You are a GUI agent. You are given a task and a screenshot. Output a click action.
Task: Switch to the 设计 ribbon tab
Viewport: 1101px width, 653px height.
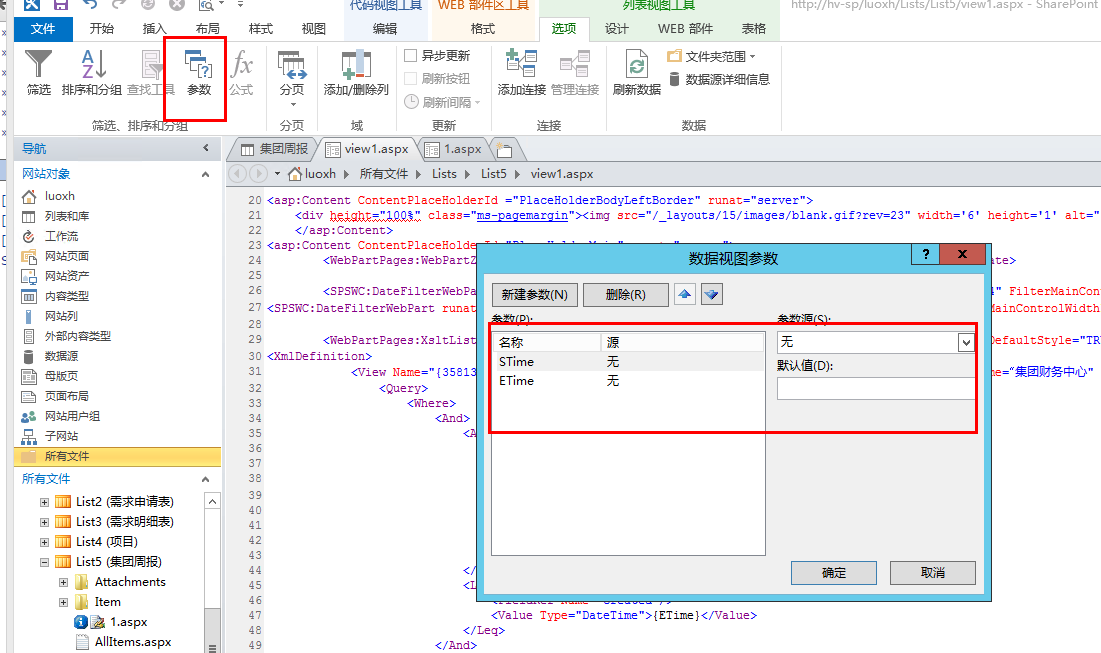pyautogui.click(x=616, y=28)
